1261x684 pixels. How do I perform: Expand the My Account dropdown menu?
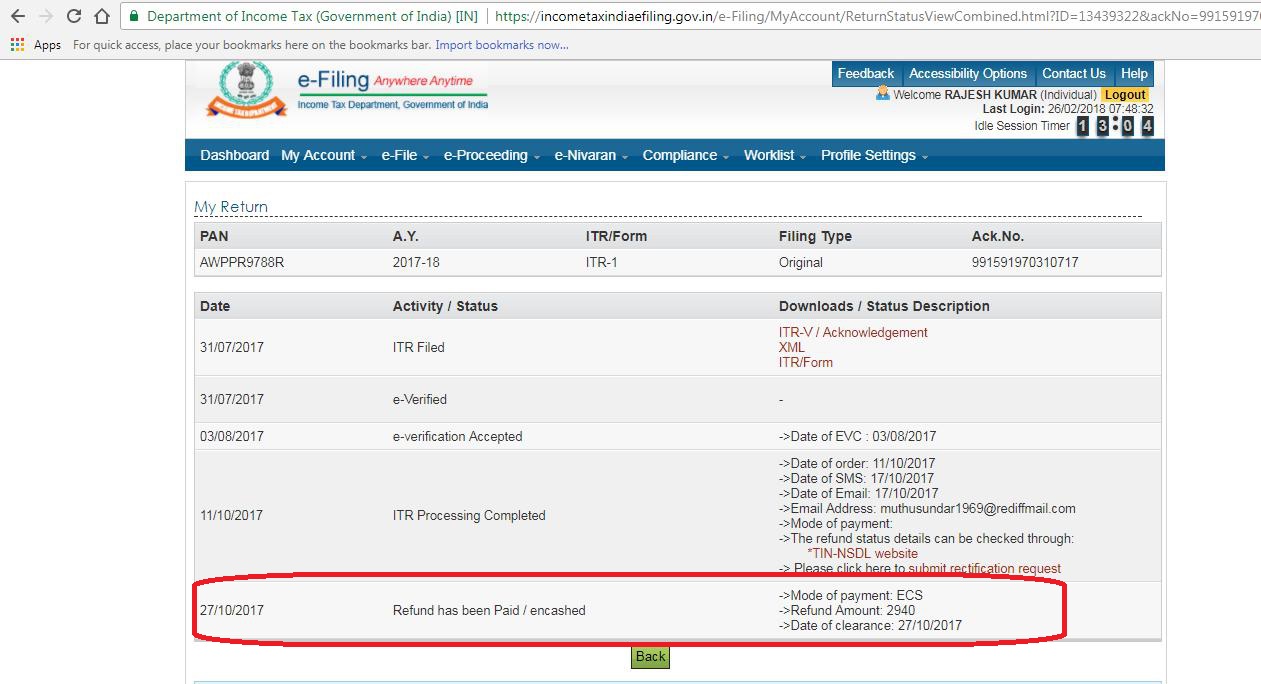324,155
